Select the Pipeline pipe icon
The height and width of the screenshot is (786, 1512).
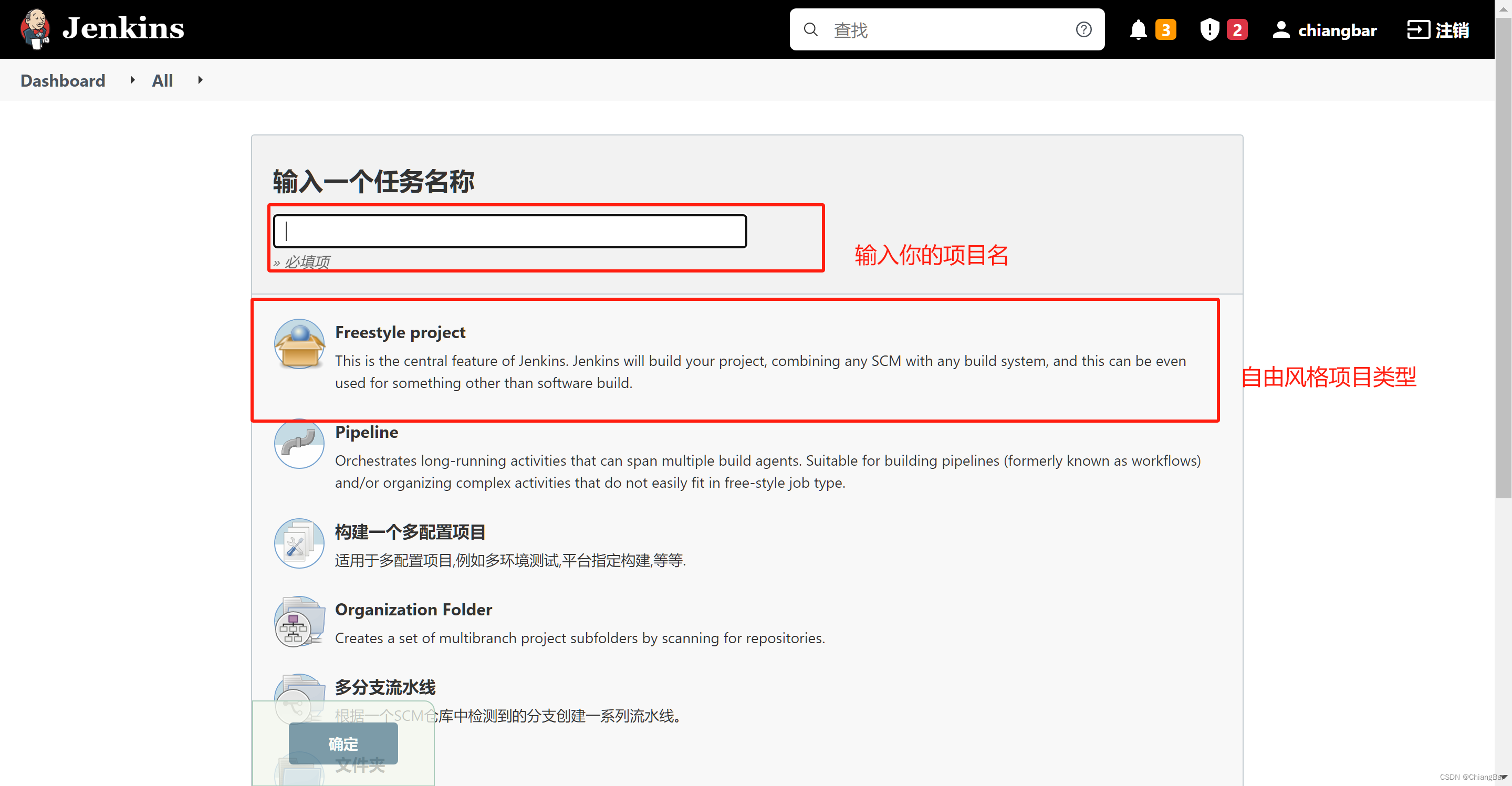coord(299,444)
